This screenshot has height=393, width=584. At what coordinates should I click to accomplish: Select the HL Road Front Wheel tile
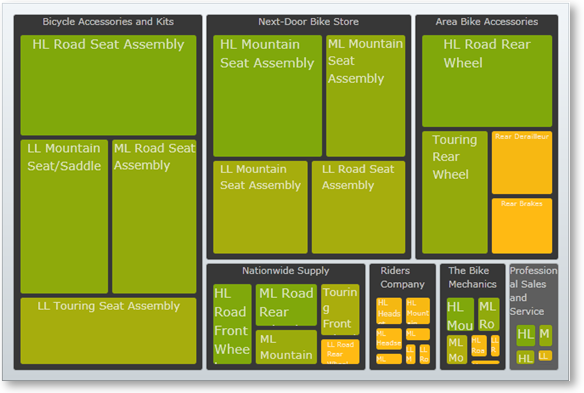232,324
